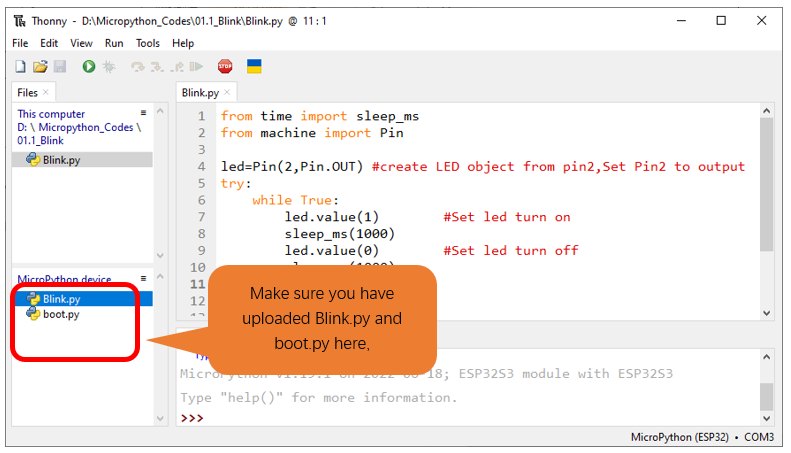Click the Ukraine flag icon
The width and height of the screenshot is (791, 453).
click(x=254, y=66)
